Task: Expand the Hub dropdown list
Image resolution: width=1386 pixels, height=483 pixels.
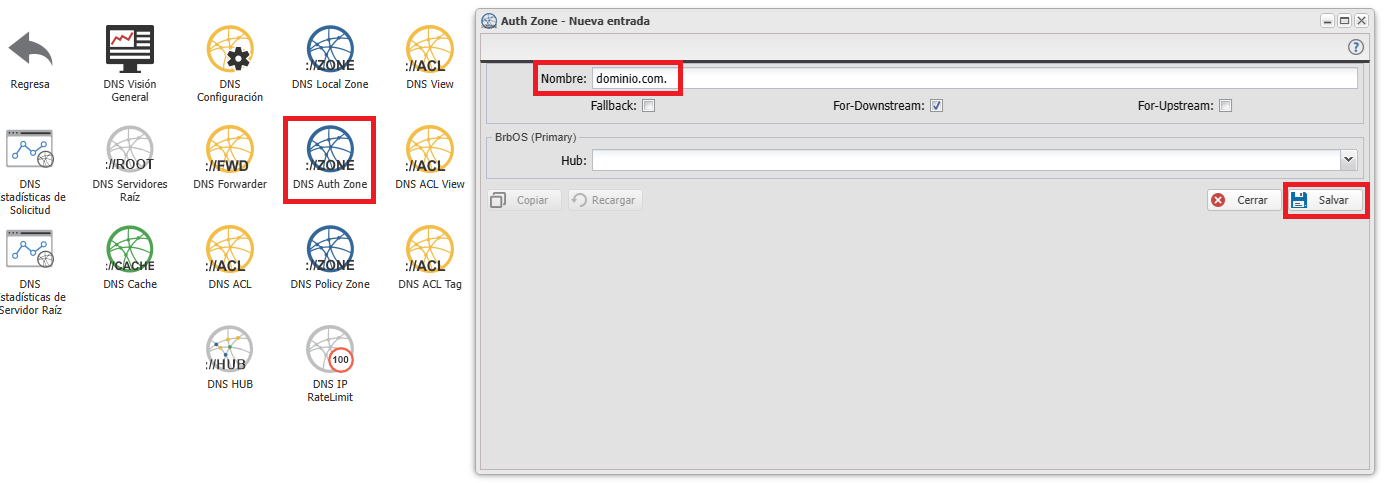Action: tap(1348, 159)
